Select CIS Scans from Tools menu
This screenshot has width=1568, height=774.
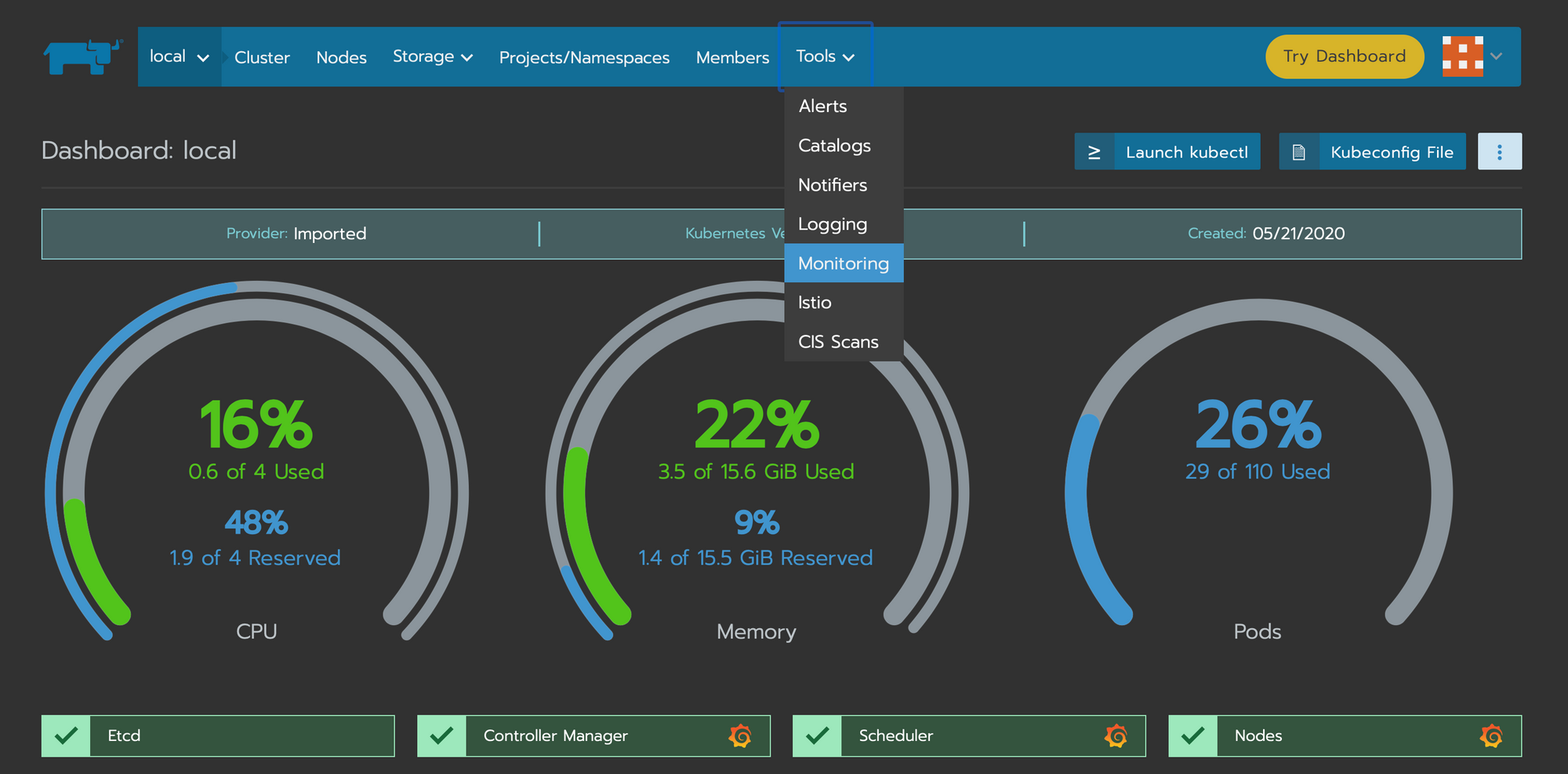coord(844,341)
